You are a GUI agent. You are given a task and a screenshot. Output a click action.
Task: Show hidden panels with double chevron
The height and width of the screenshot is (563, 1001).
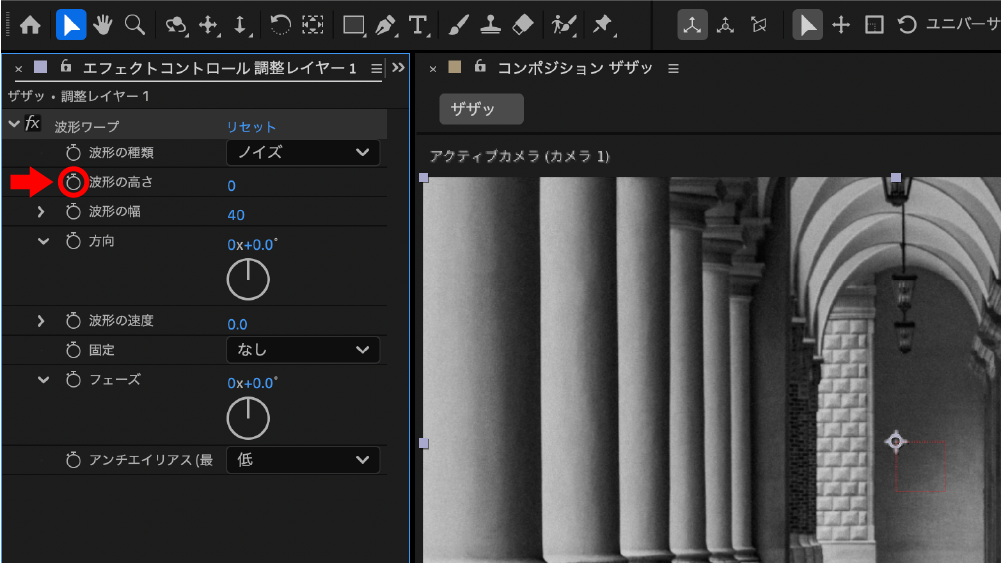tap(398, 67)
